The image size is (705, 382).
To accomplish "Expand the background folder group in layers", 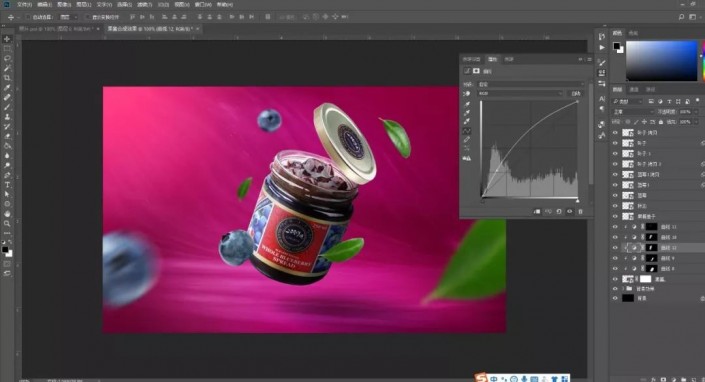I will click(x=624, y=289).
